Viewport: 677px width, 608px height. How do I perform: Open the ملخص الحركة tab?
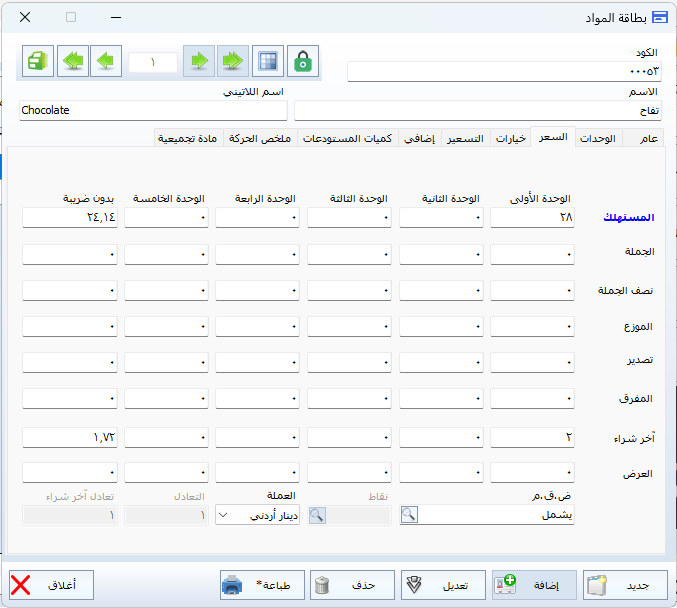tap(260, 138)
